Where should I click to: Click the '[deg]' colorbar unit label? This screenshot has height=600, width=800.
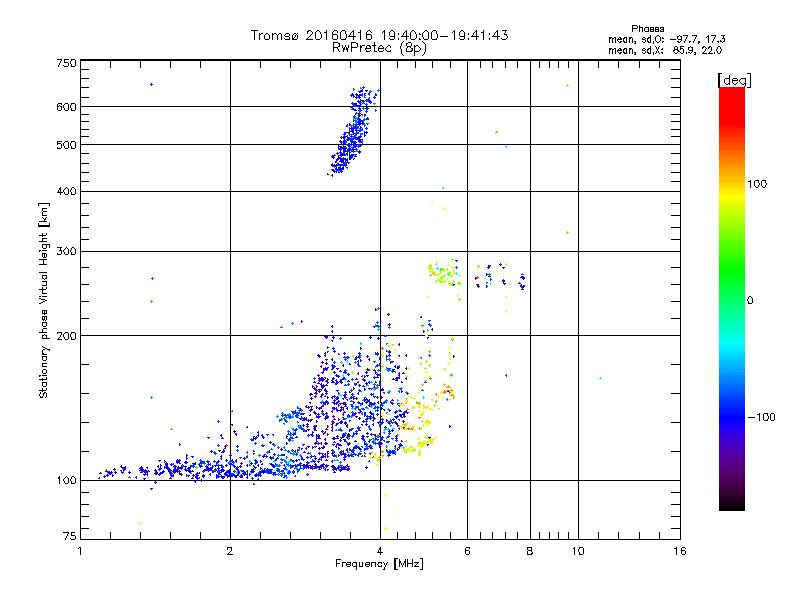tap(734, 81)
